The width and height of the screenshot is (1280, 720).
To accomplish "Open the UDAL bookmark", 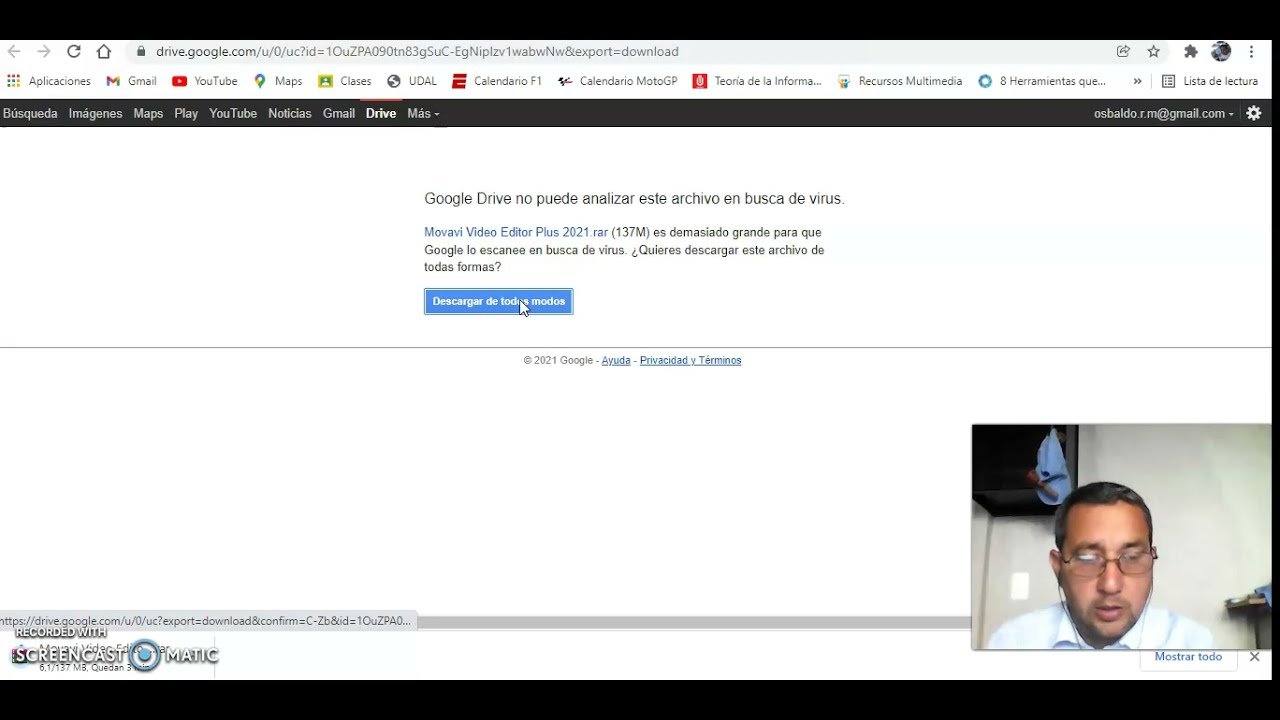I will (x=412, y=81).
